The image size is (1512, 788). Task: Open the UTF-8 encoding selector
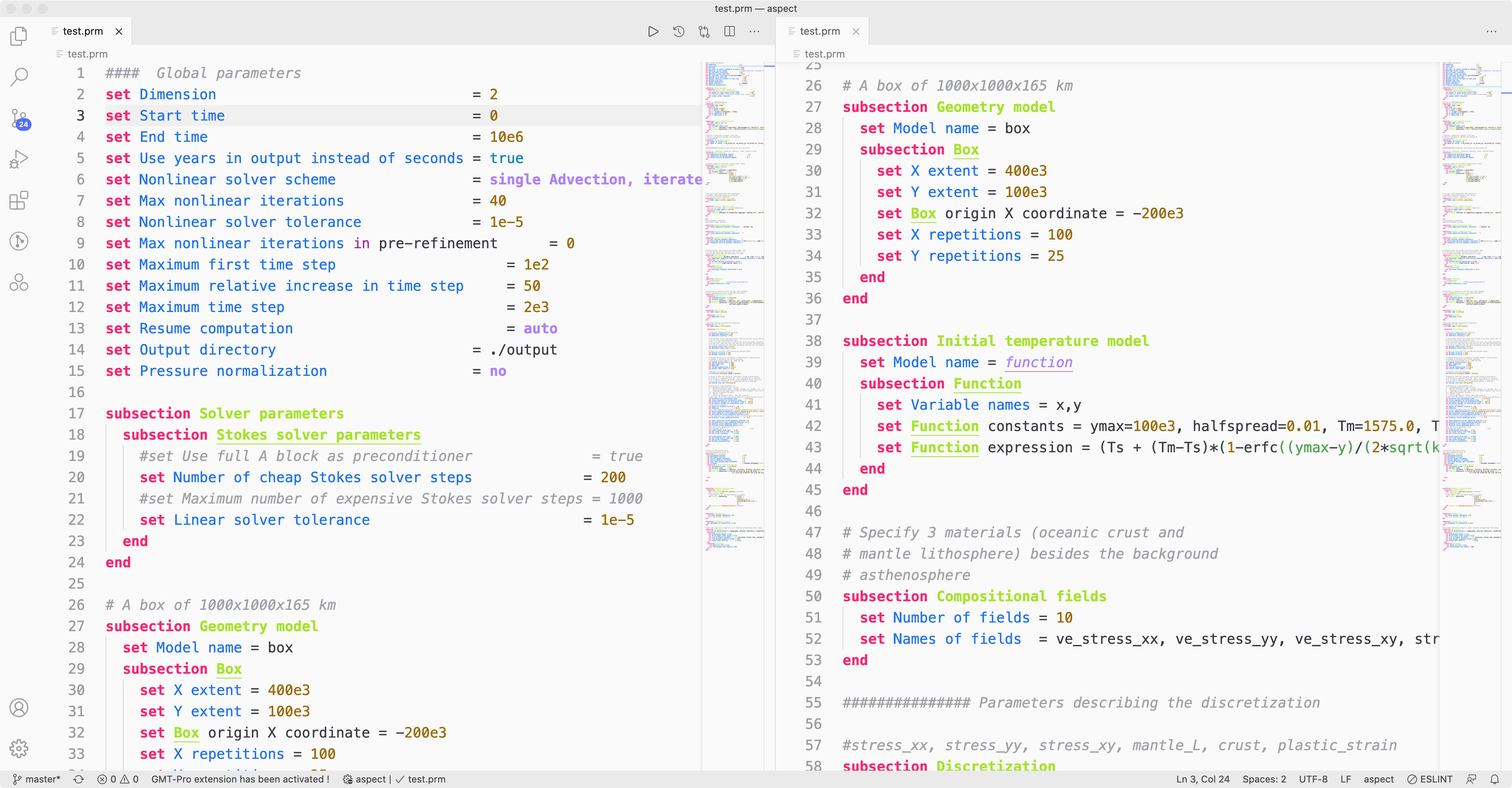click(x=1313, y=779)
